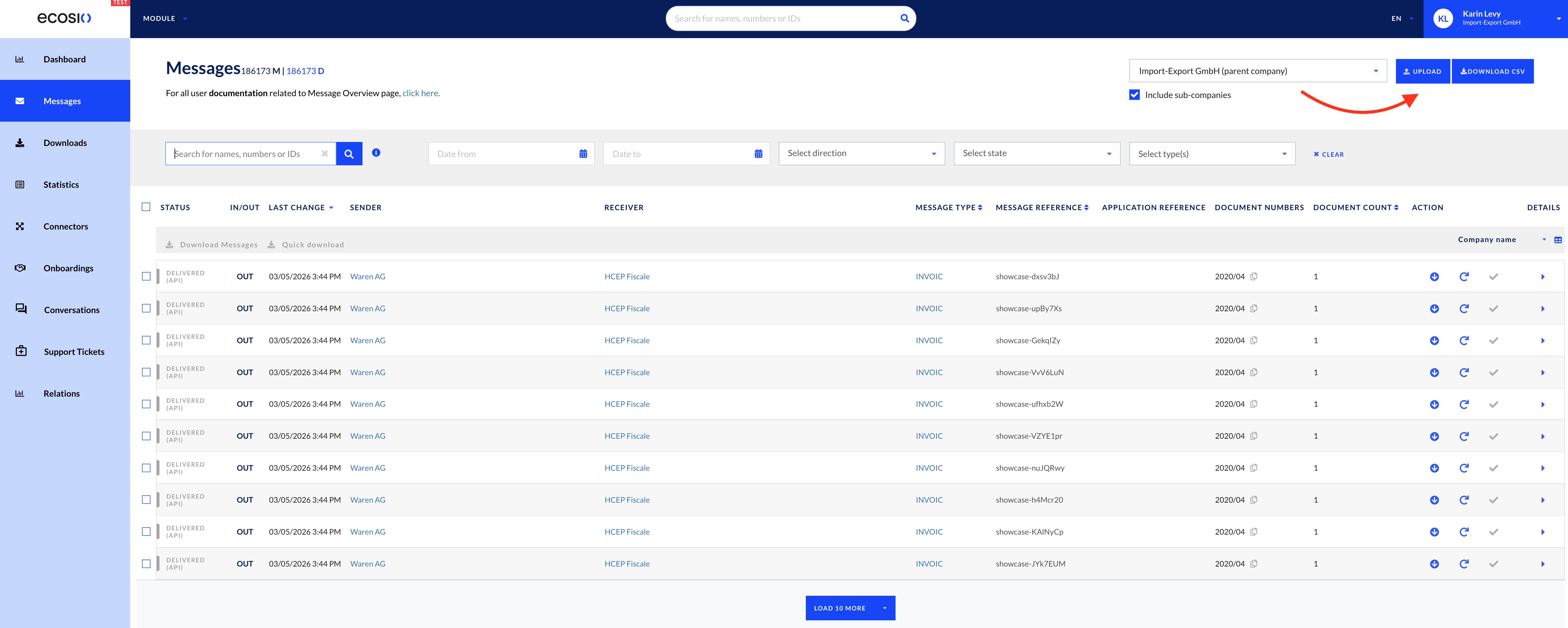Open the Company name grouping dropdown

coord(1502,240)
